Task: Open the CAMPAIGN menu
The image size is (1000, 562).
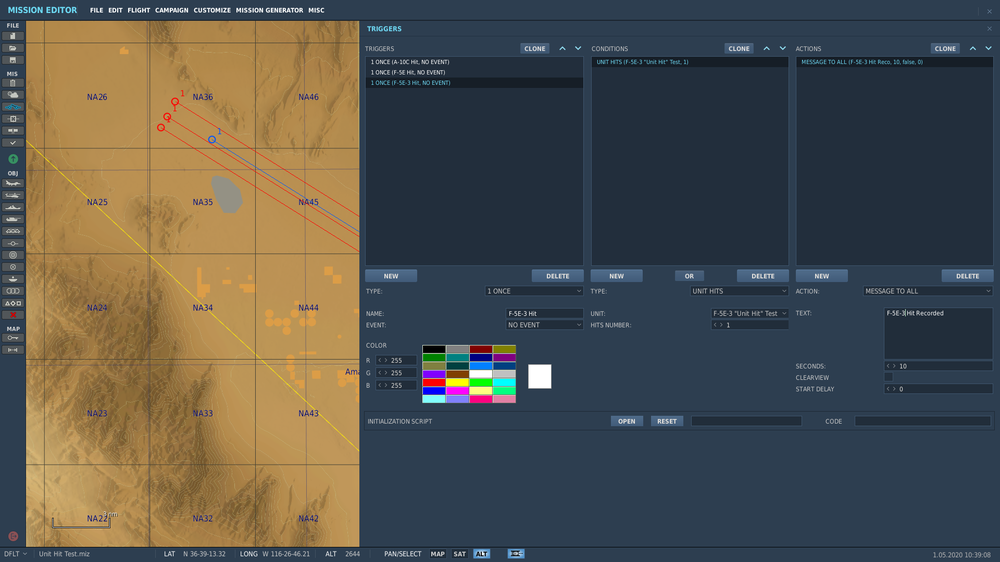Action: point(172,10)
